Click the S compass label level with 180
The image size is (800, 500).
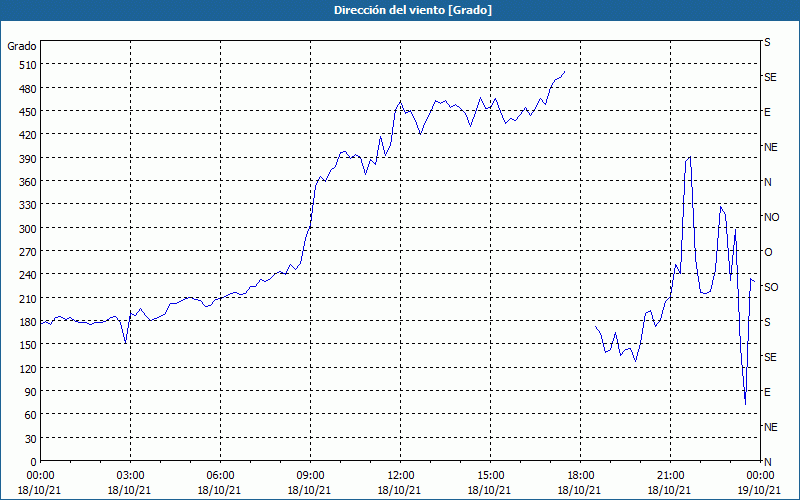point(767,322)
